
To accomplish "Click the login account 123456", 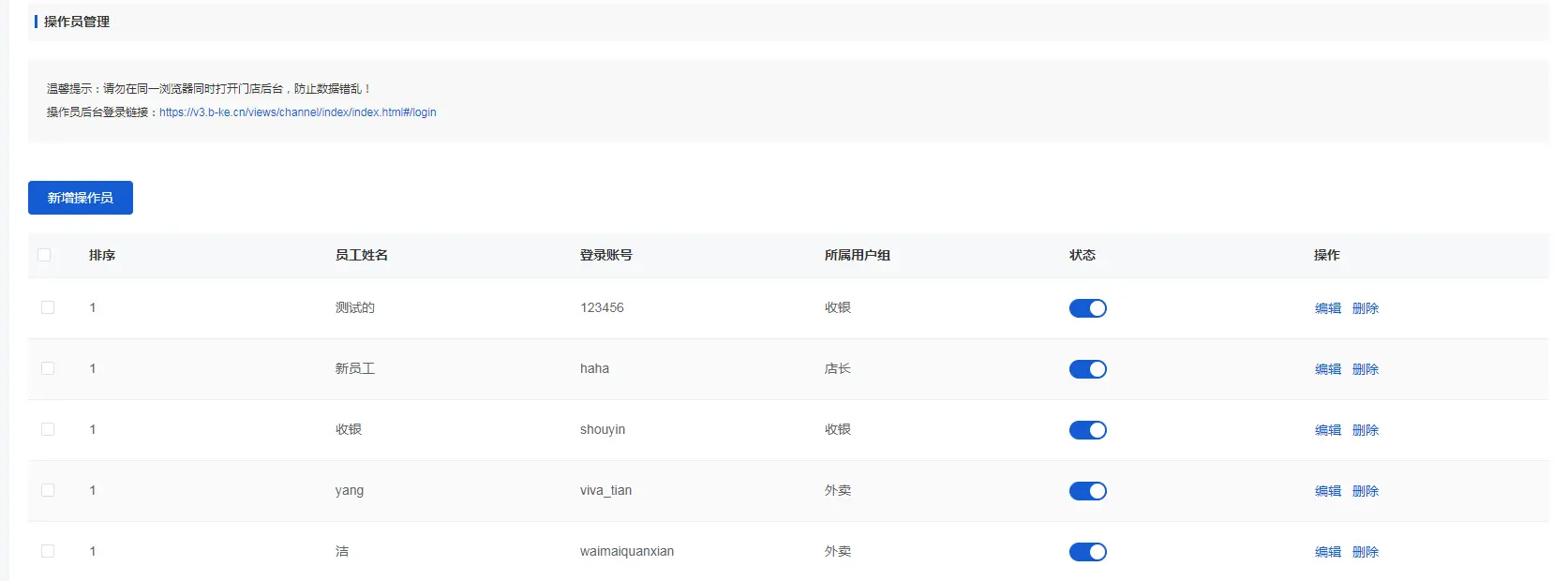I will coord(602,307).
